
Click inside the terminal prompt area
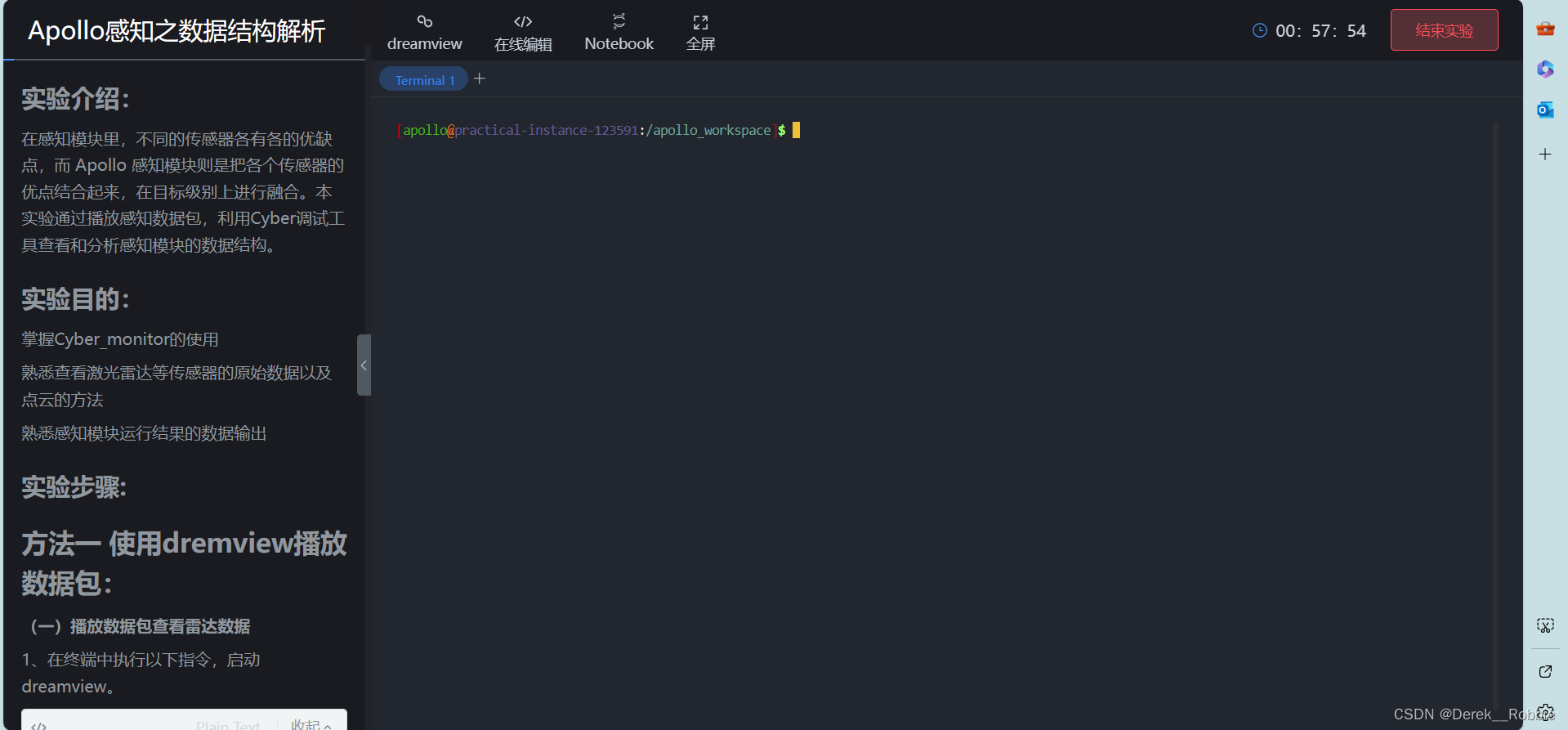tap(596, 130)
